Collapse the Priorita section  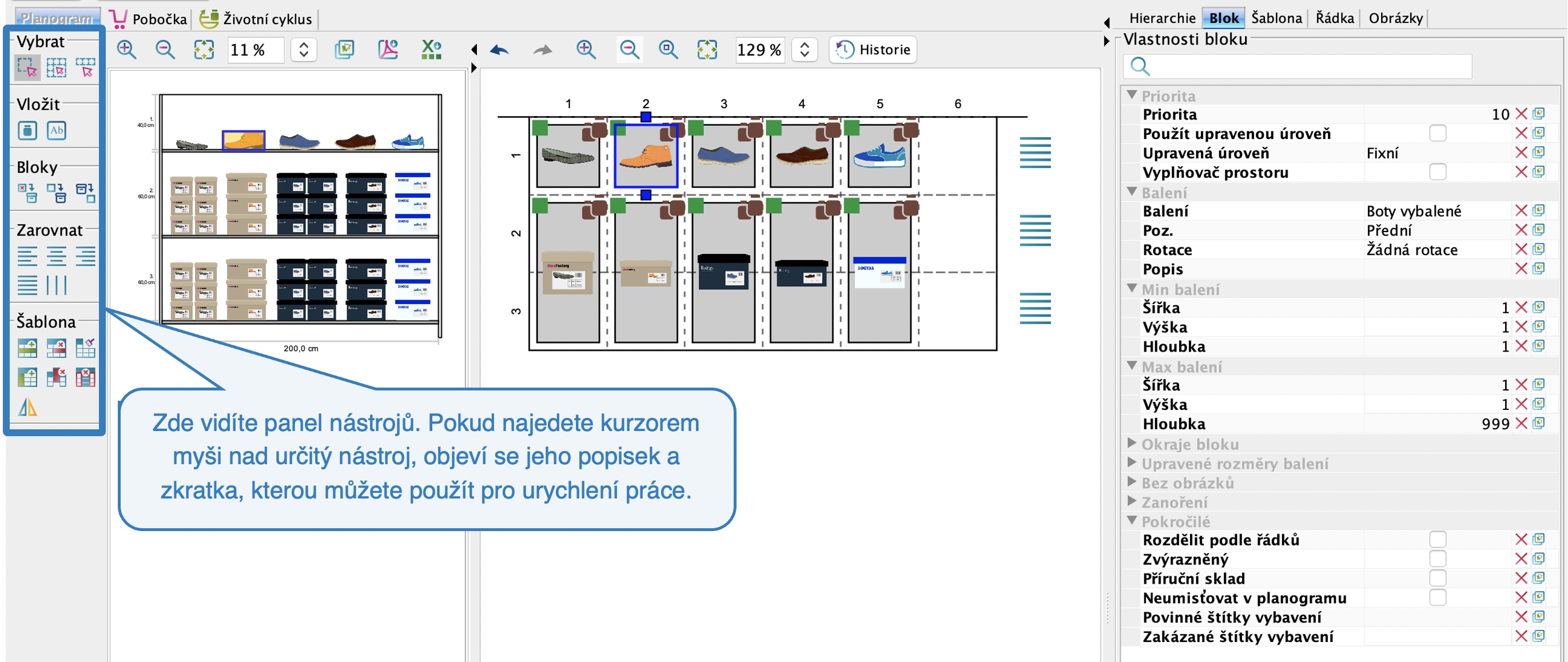click(1132, 95)
